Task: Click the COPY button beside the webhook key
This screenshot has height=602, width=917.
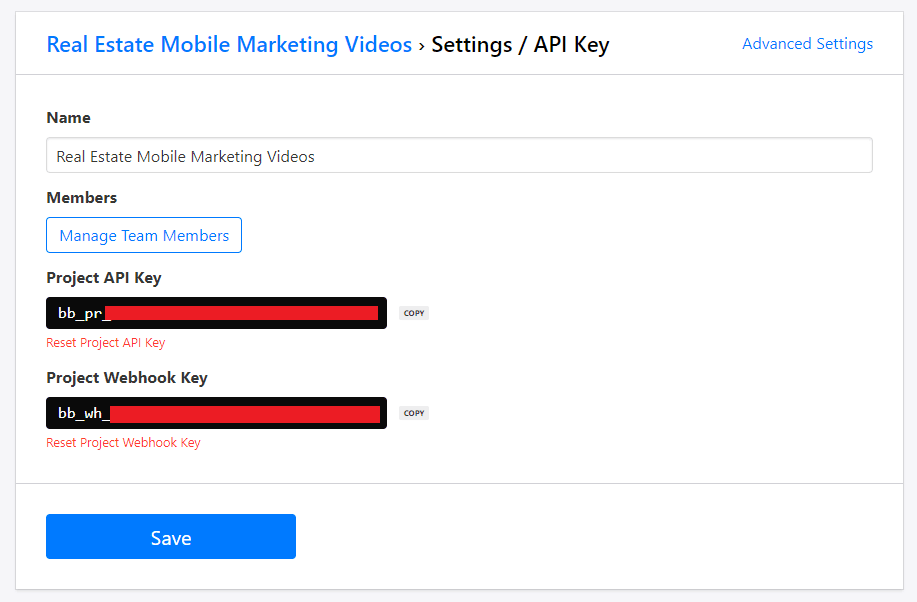Action: [x=413, y=412]
